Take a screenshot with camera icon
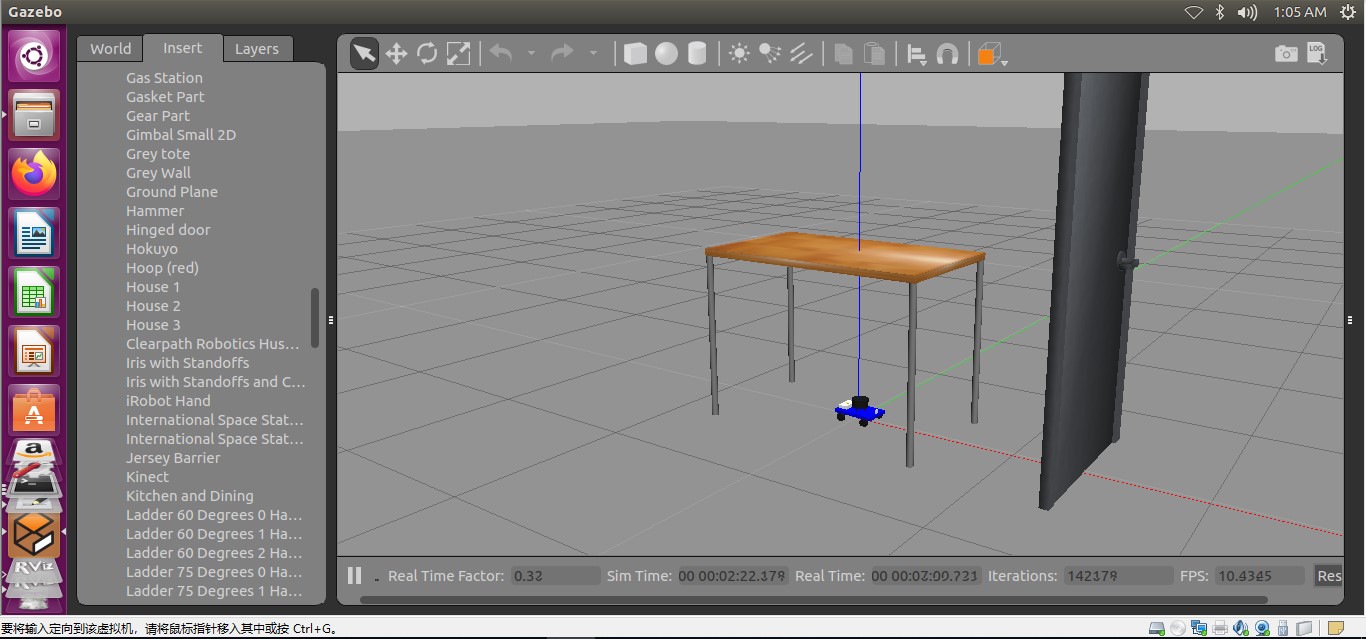The image size is (1366, 639). 1286,54
